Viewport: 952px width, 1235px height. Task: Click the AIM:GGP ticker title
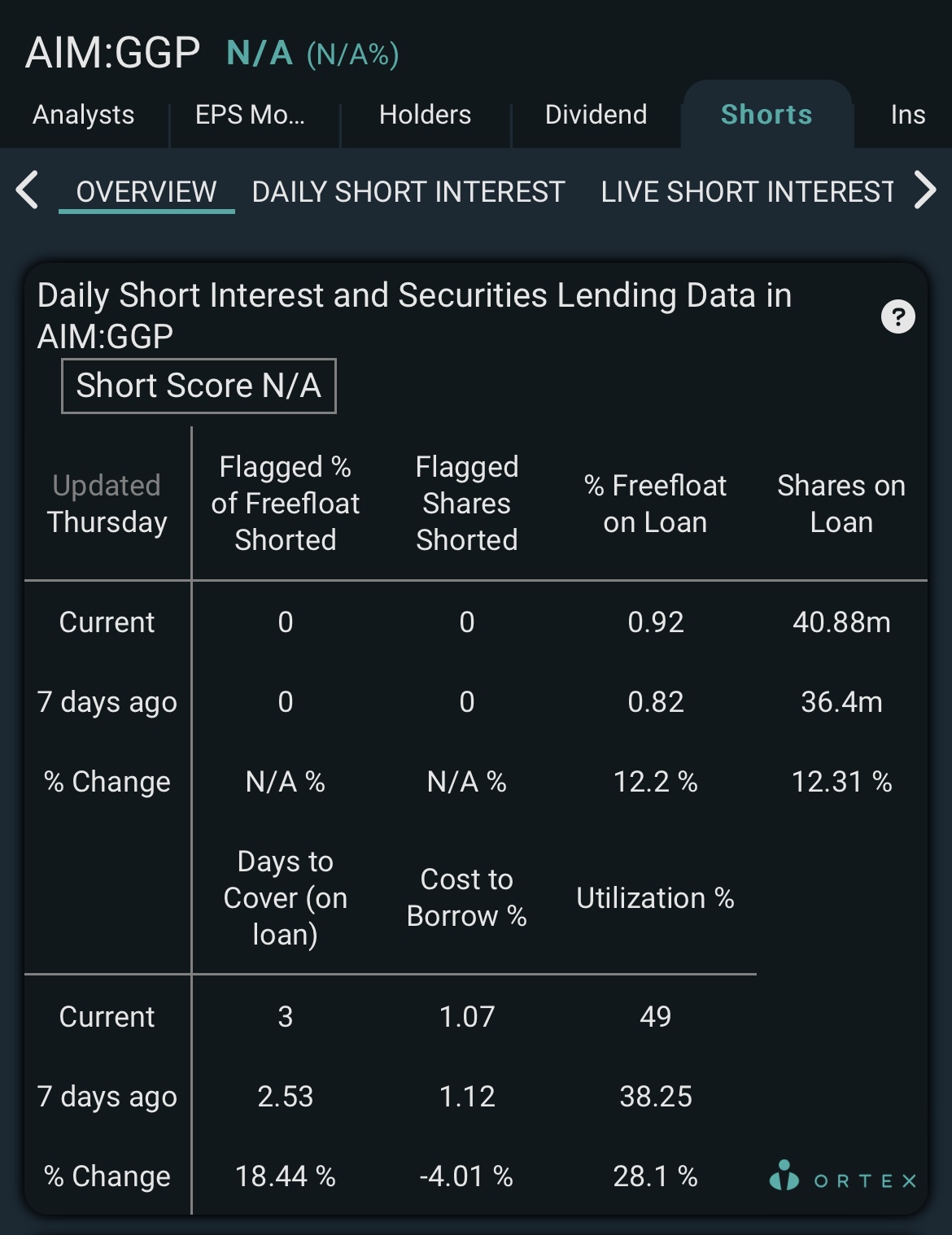(112, 53)
